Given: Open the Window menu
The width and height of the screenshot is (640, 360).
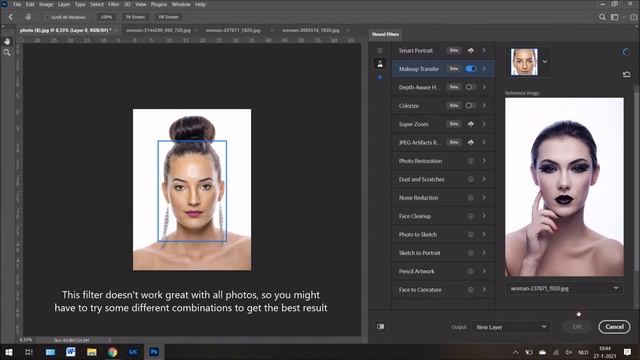Looking at the screenshot, I should coord(181,4).
